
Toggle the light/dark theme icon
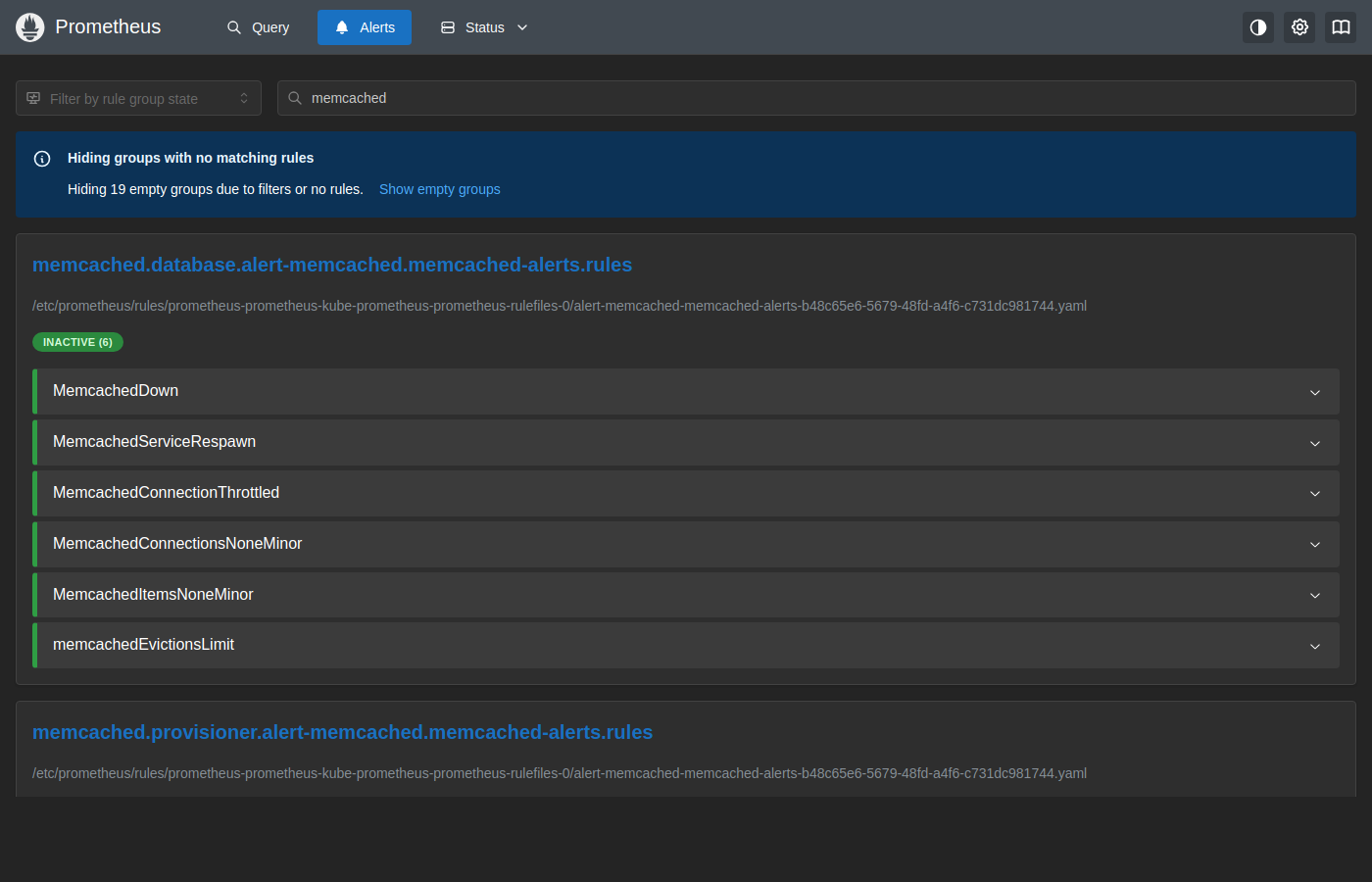pos(1258,27)
